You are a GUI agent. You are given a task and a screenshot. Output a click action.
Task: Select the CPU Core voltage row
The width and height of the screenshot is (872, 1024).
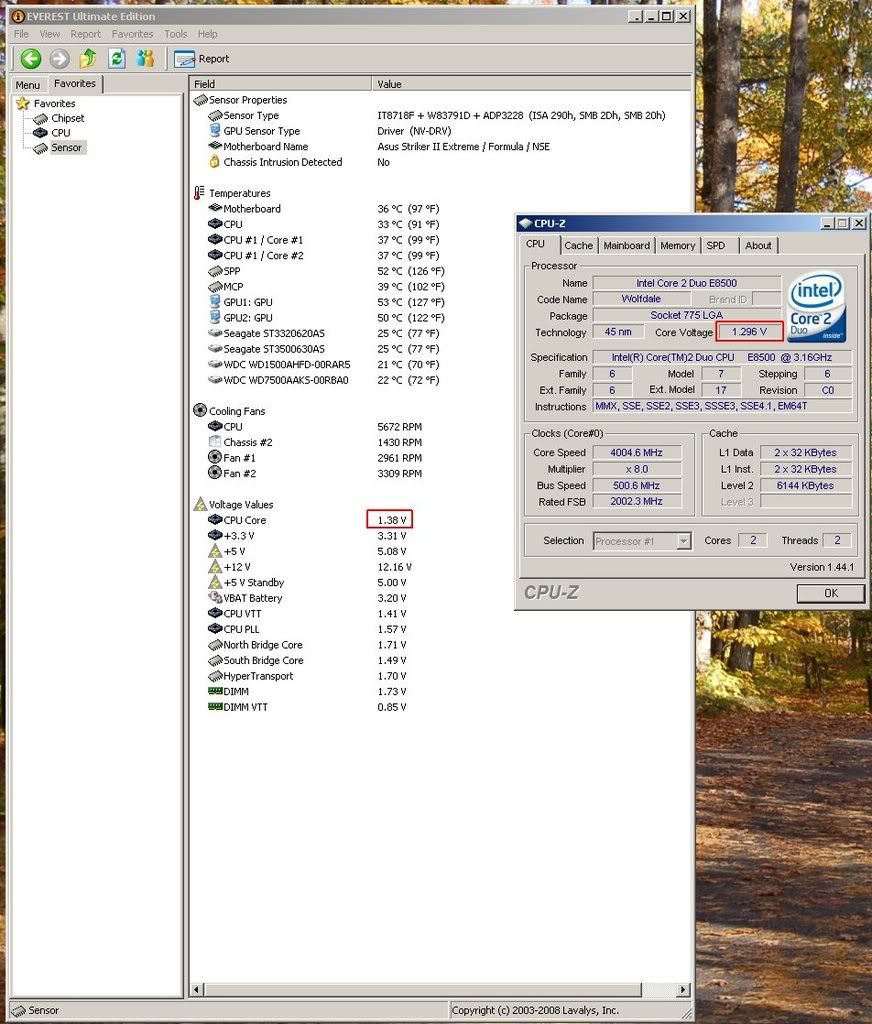[x=441, y=520]
